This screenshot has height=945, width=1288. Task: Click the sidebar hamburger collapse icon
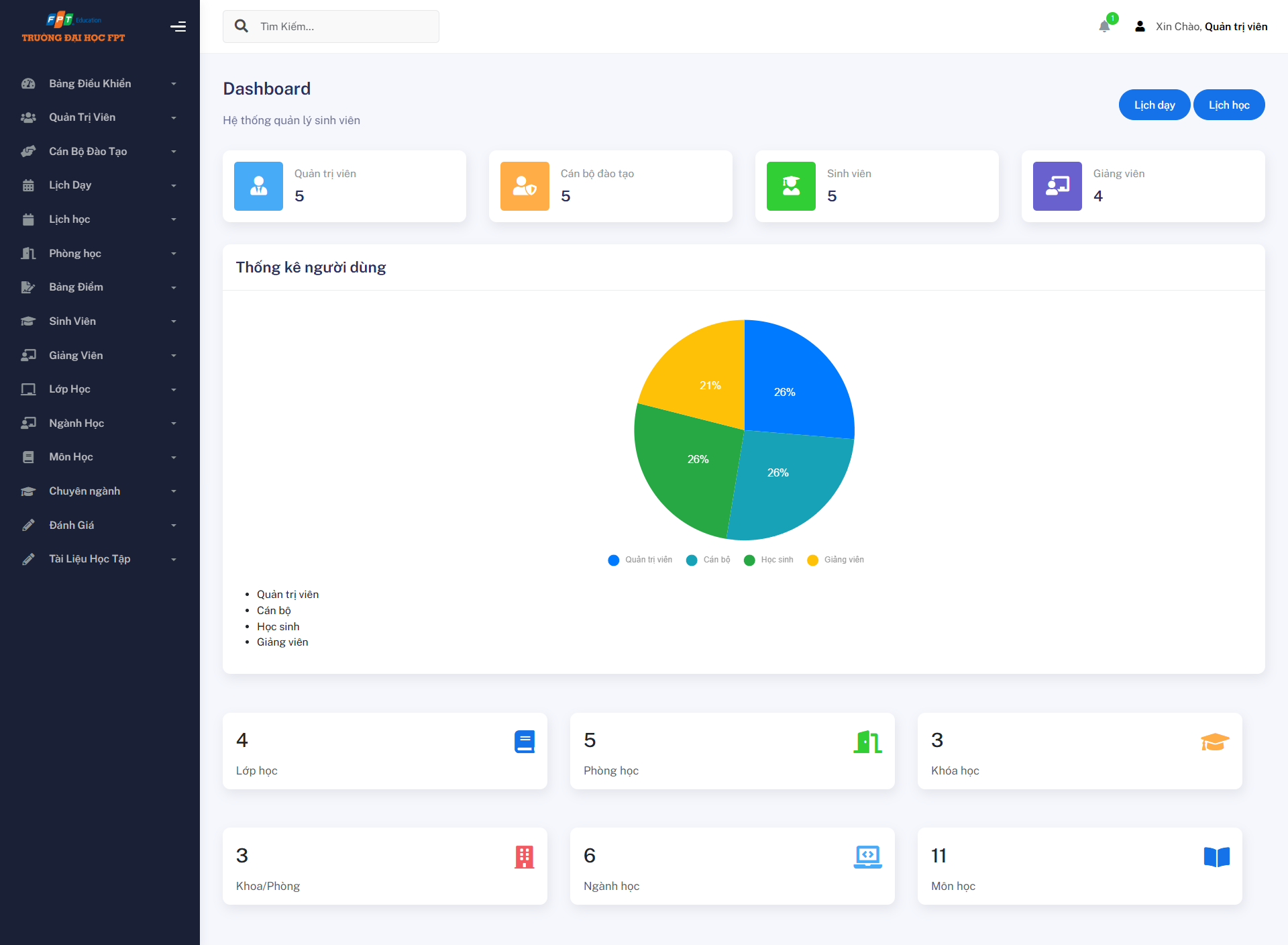178,27
